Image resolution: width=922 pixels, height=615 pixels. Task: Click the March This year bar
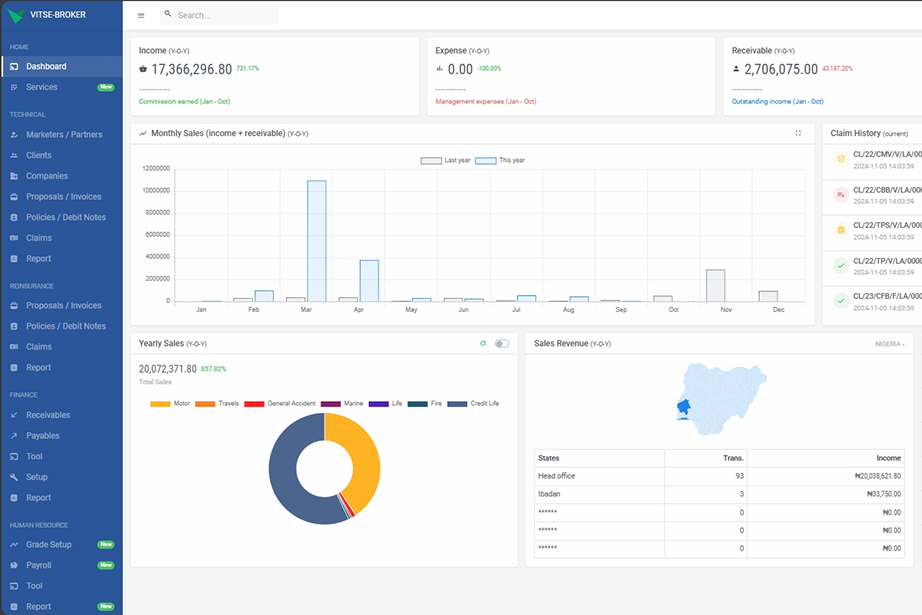tap(317, 240)
